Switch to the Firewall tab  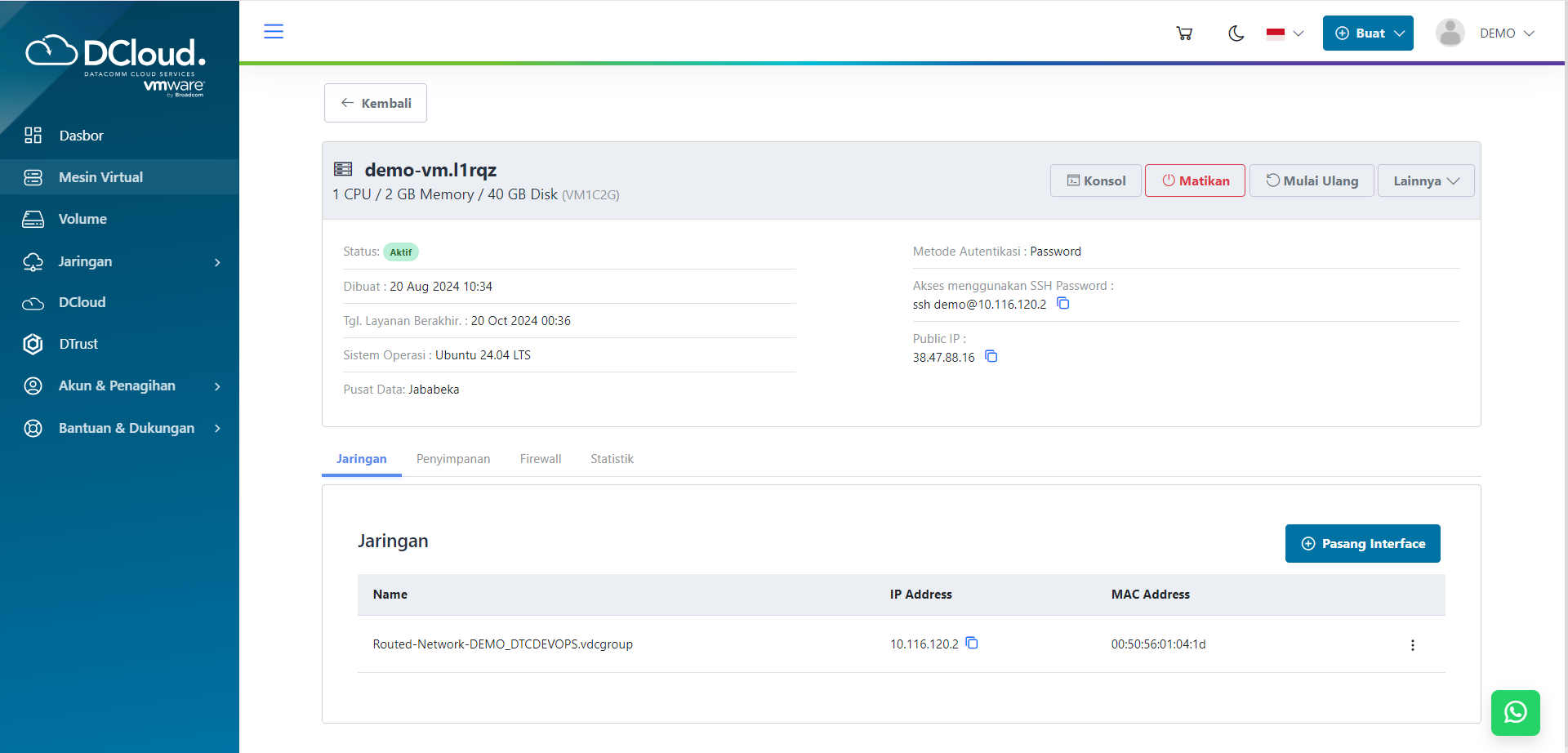click(x=541, y=459)
